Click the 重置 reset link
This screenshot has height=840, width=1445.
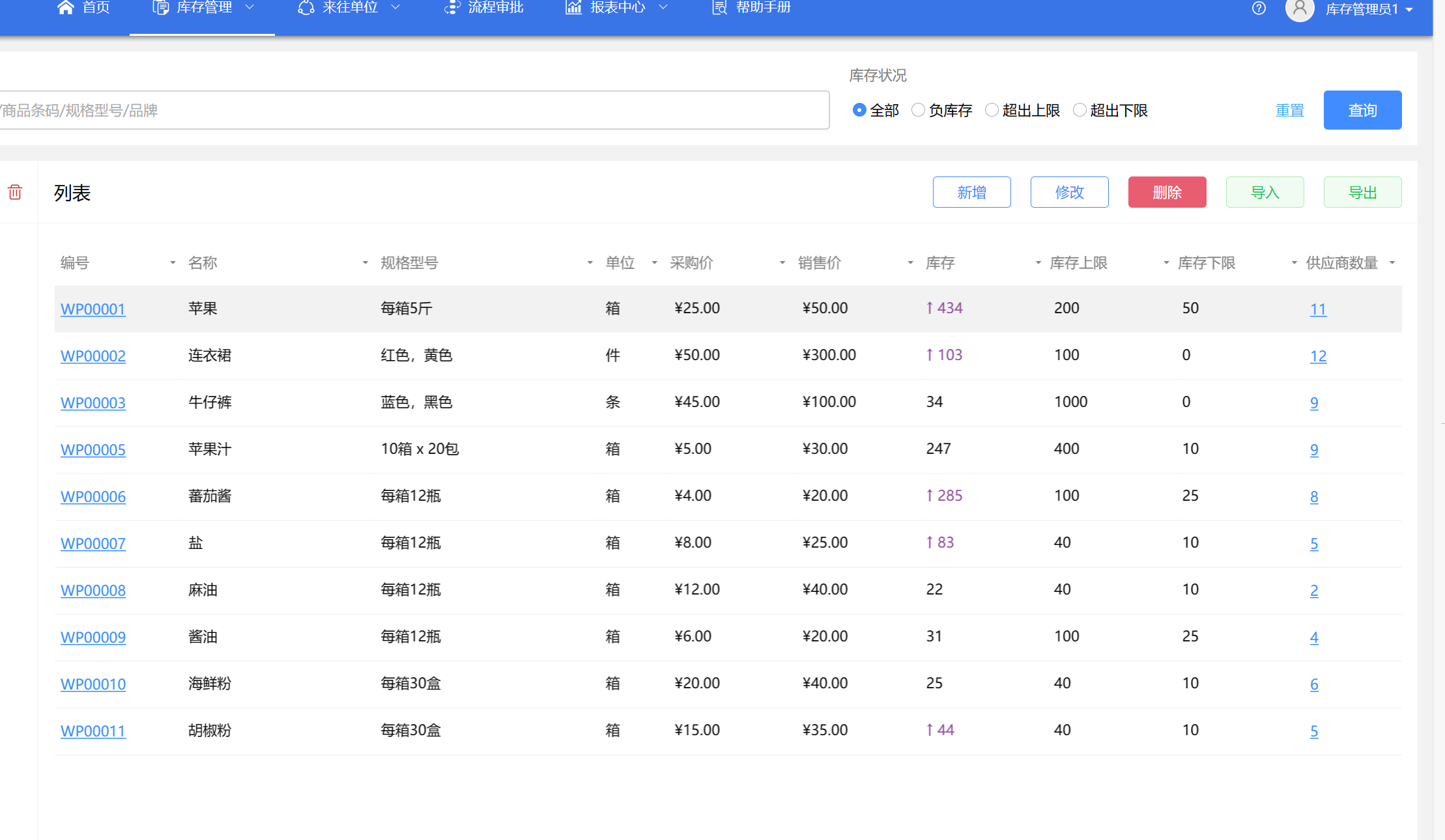[1290, 110]
